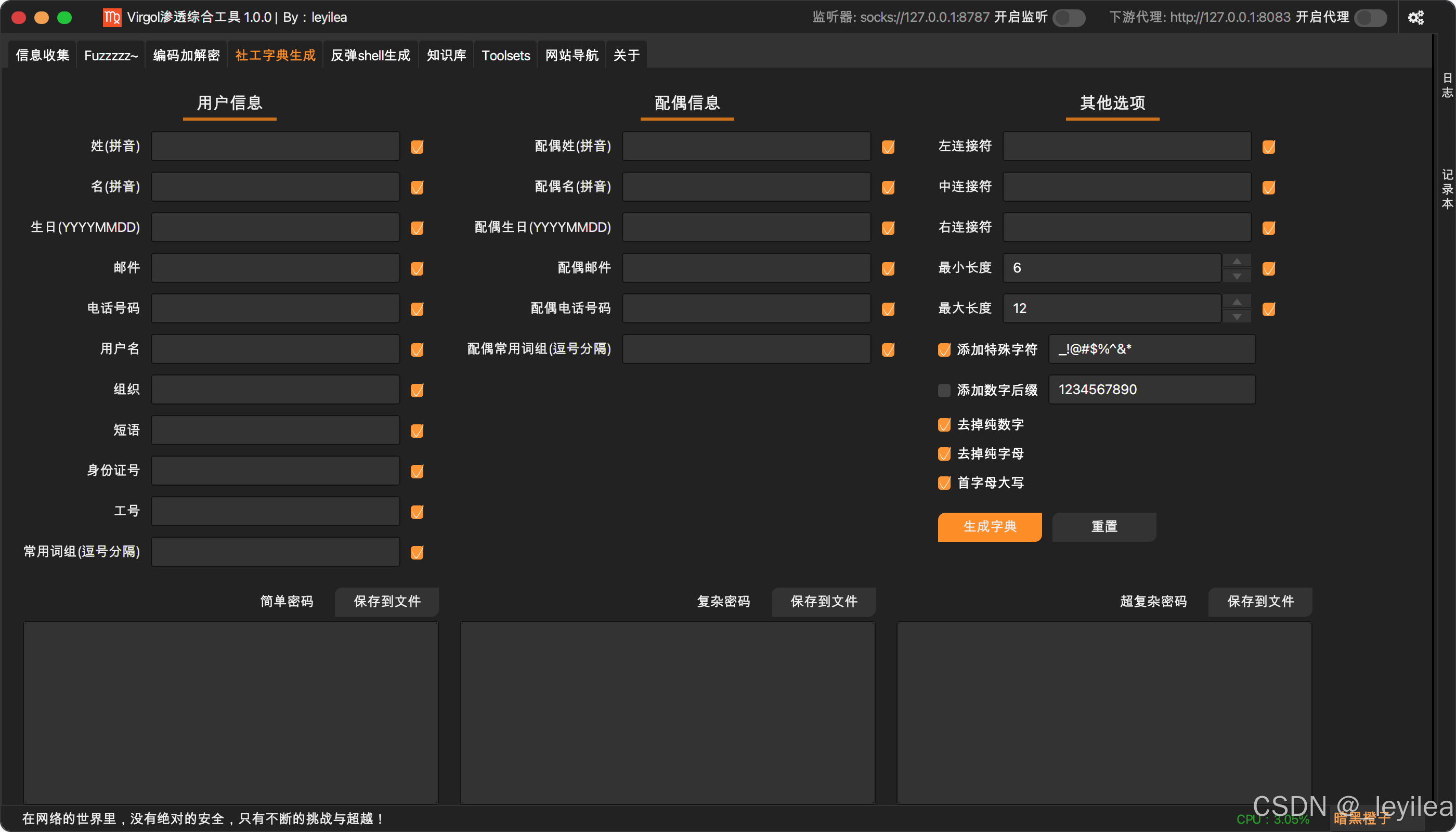Image resolution: width=1456 pixels, height=832 pixels.
Task: Open the 反弹shell生成 tab
Action: tap(370, 56)
